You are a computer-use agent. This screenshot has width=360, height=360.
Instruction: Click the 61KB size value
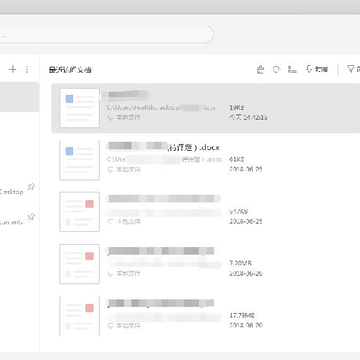[237, 160]
